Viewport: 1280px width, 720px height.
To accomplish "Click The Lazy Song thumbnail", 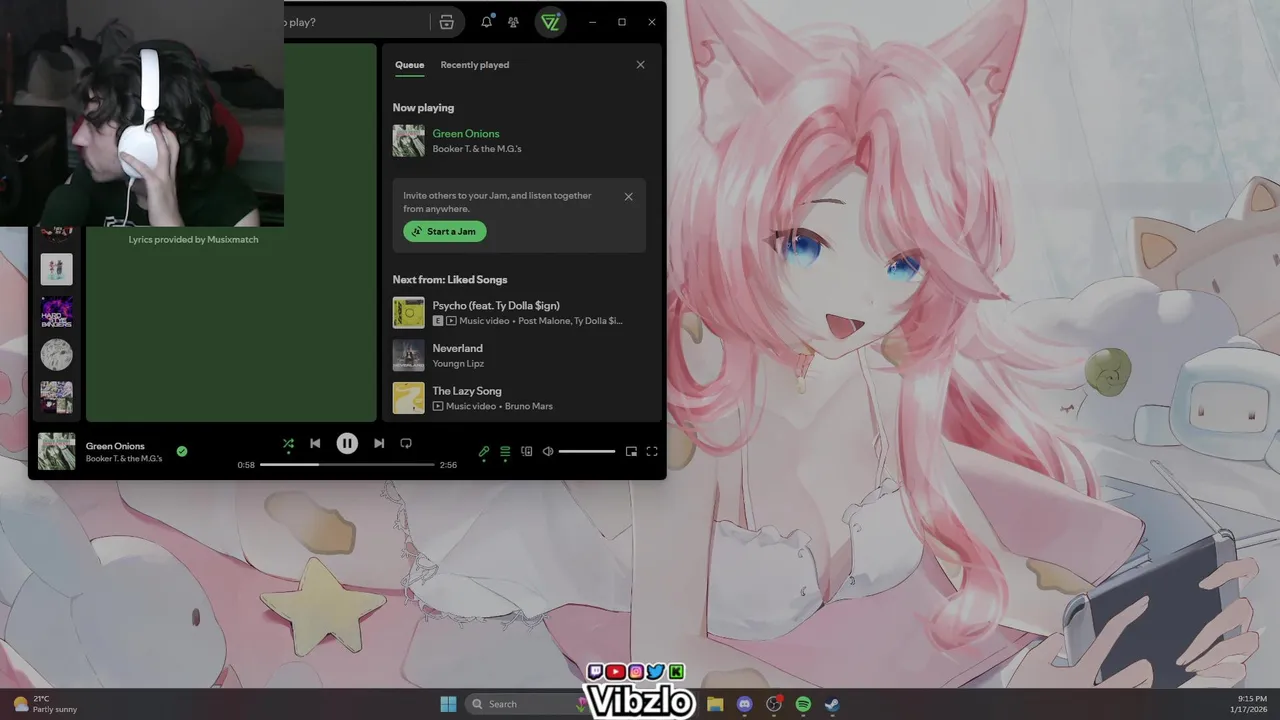I will pos(408,398).
